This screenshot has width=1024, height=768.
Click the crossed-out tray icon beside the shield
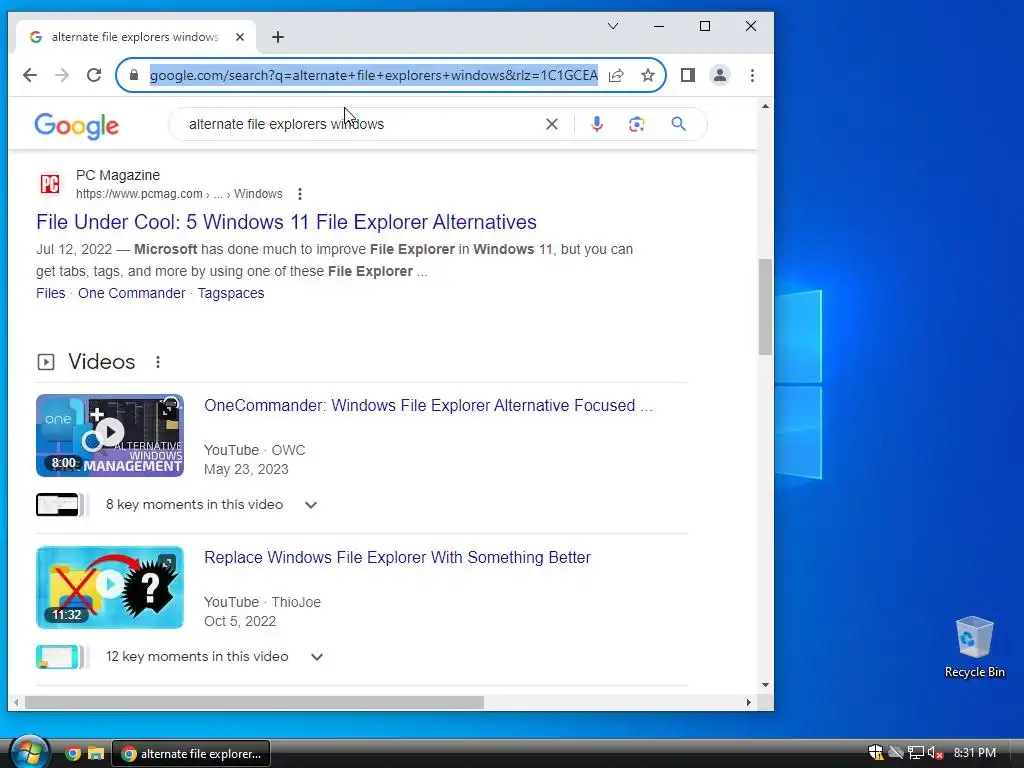click(896, 753)
